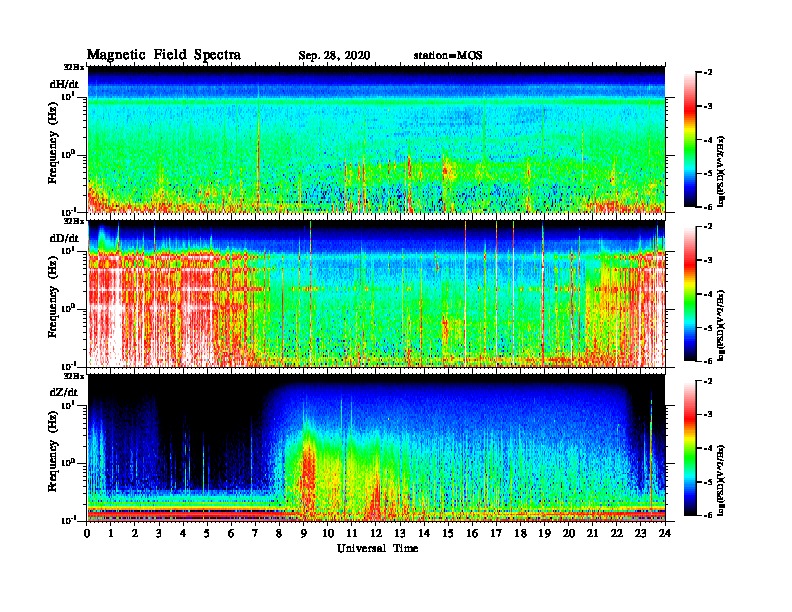792x612 pixels.
Task: Click the x-axis tick label "5"
Action: pyautogui.click(x=207, y=534)
